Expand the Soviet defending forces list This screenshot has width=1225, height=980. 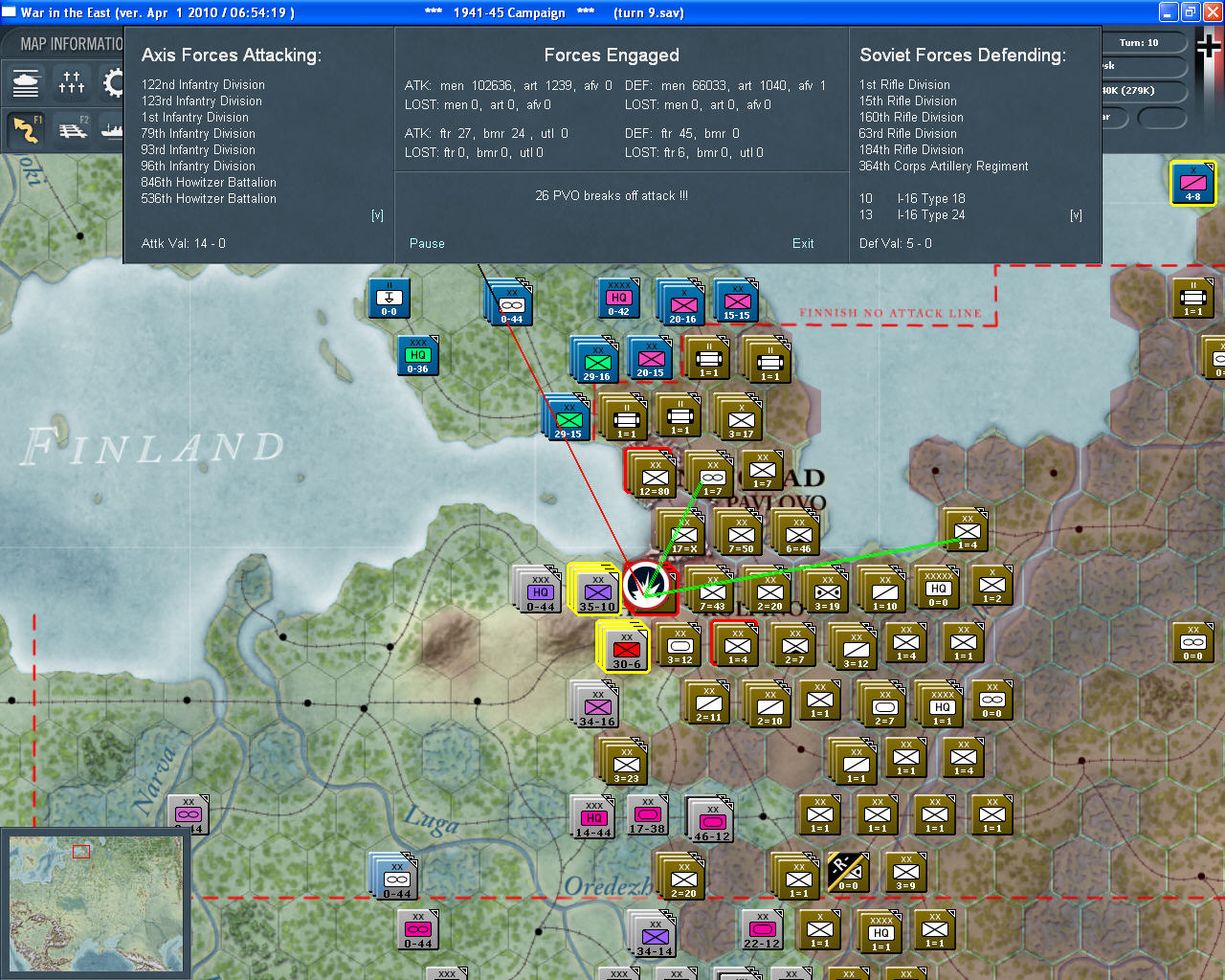pos(1076,215)
